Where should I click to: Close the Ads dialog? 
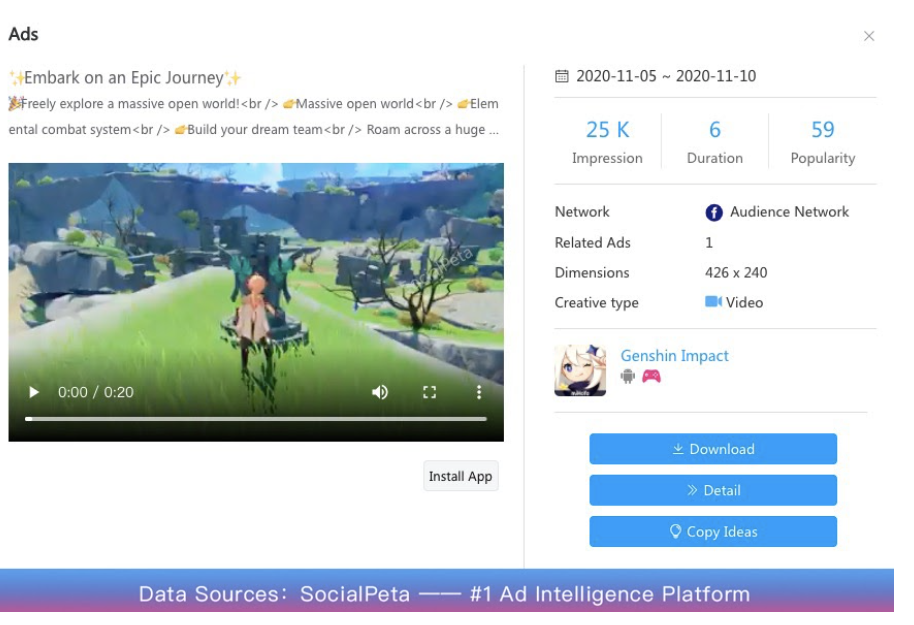[869, 36]
